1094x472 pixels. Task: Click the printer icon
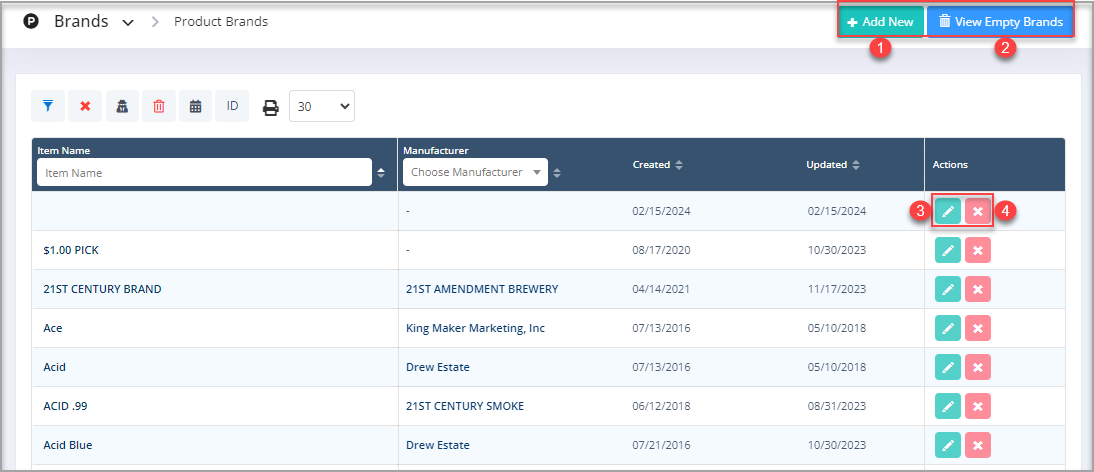(271, 107)
